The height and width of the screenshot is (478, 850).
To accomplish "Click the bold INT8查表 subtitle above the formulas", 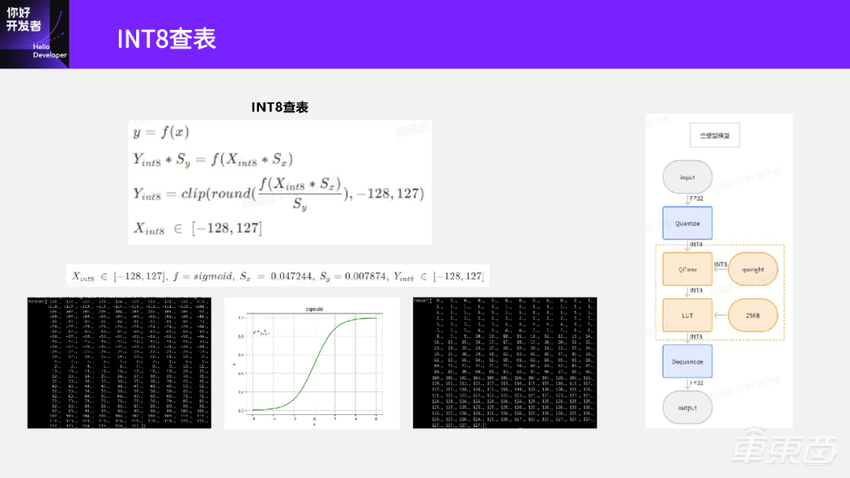I will coord(279,107).
